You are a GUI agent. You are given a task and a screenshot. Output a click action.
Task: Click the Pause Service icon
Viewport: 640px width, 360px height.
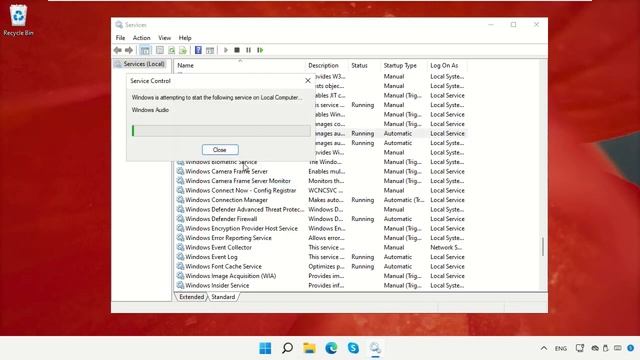coord(248,50)
